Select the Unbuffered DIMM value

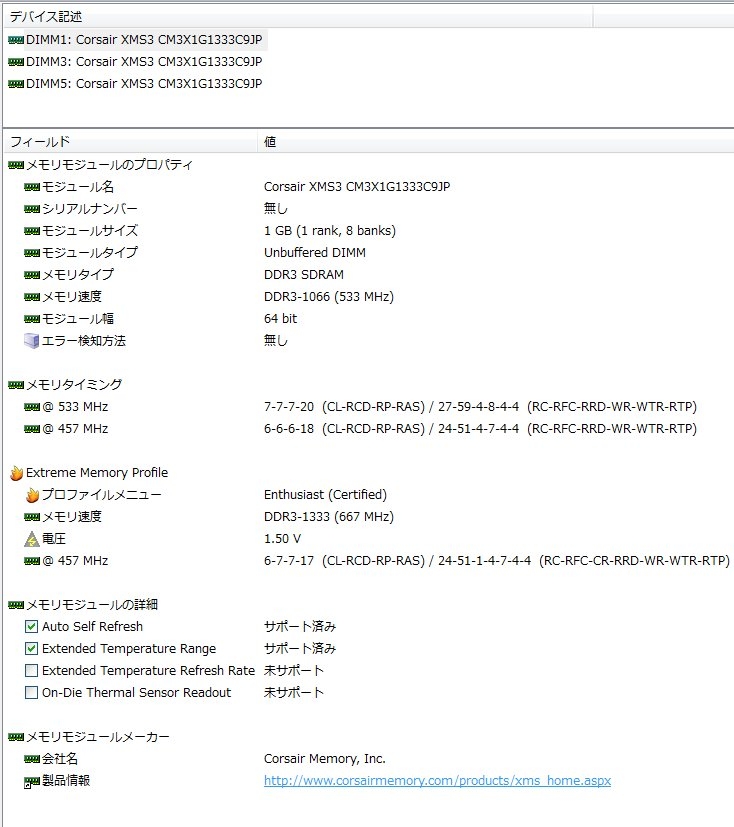[315, 253]
